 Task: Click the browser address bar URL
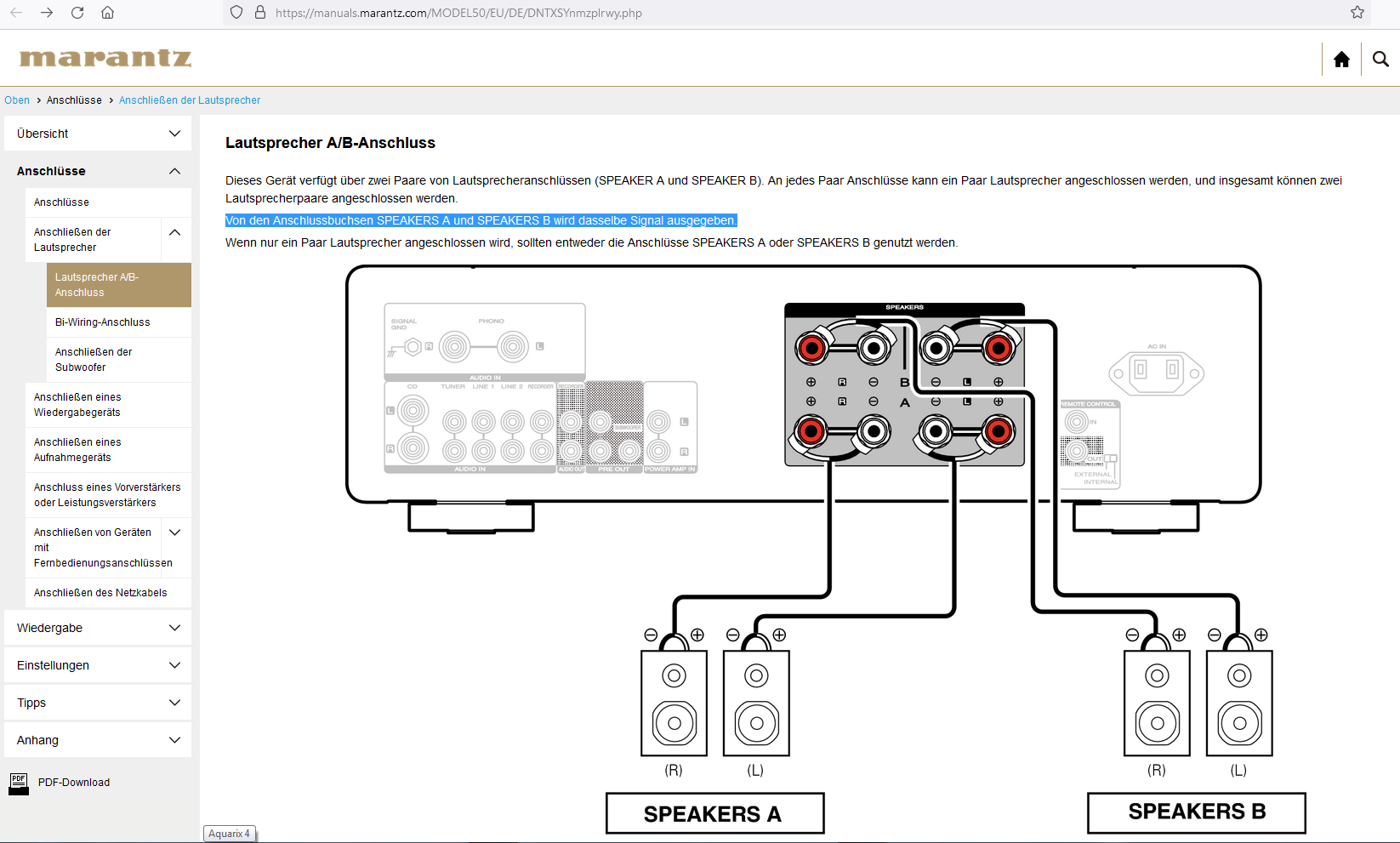pos(458,13)
